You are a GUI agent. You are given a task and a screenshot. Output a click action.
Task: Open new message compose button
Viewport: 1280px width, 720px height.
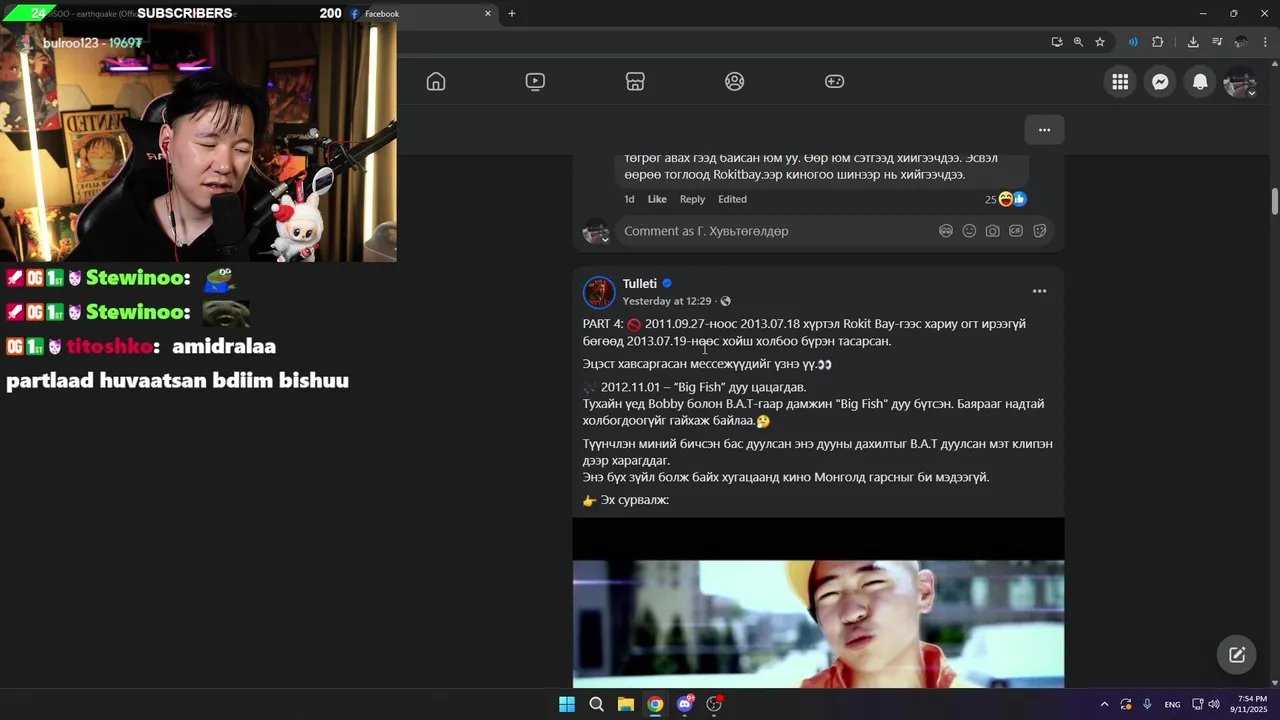point(1237,655)
